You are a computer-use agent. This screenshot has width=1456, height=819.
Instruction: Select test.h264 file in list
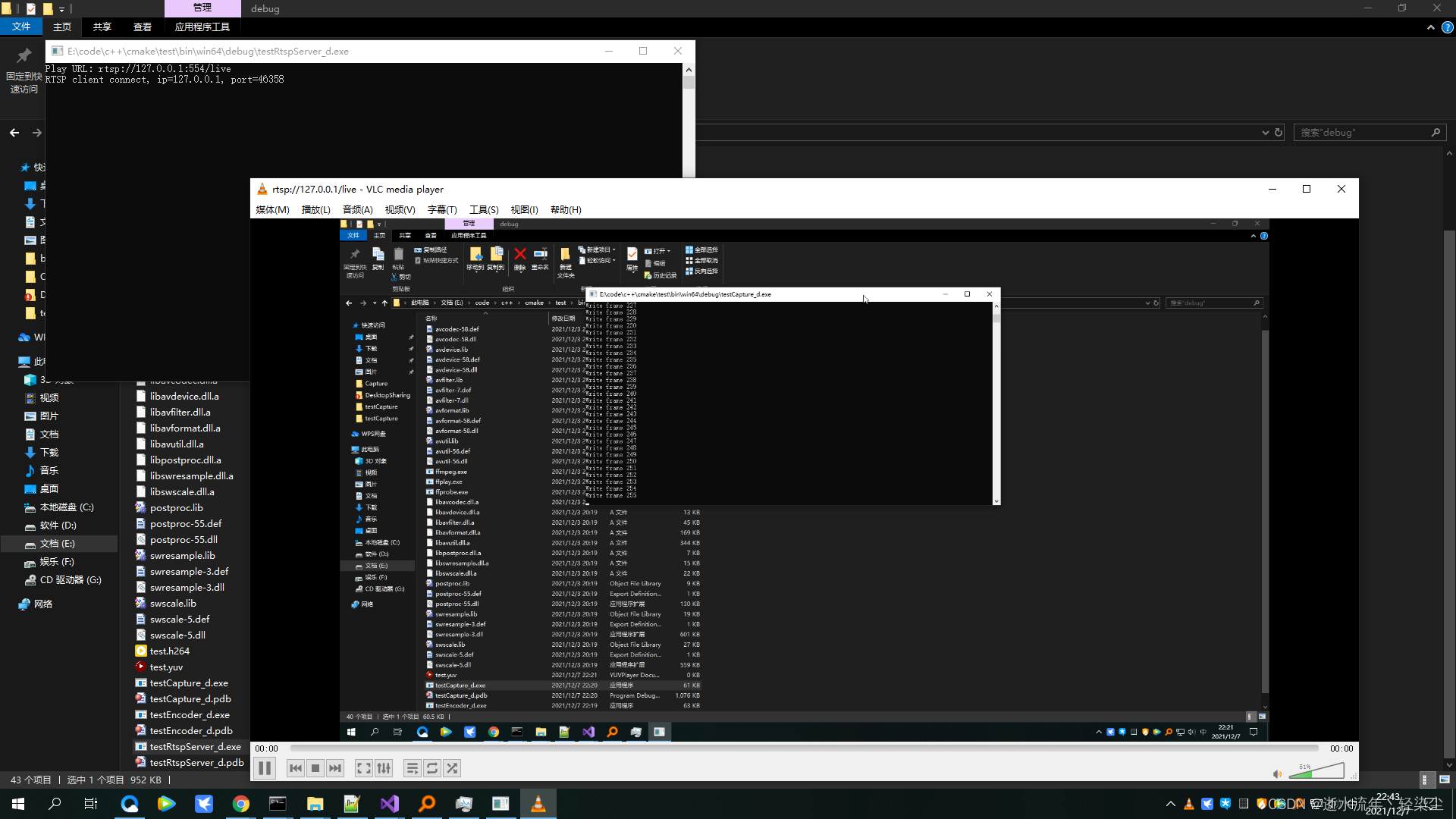pos(170,651)
